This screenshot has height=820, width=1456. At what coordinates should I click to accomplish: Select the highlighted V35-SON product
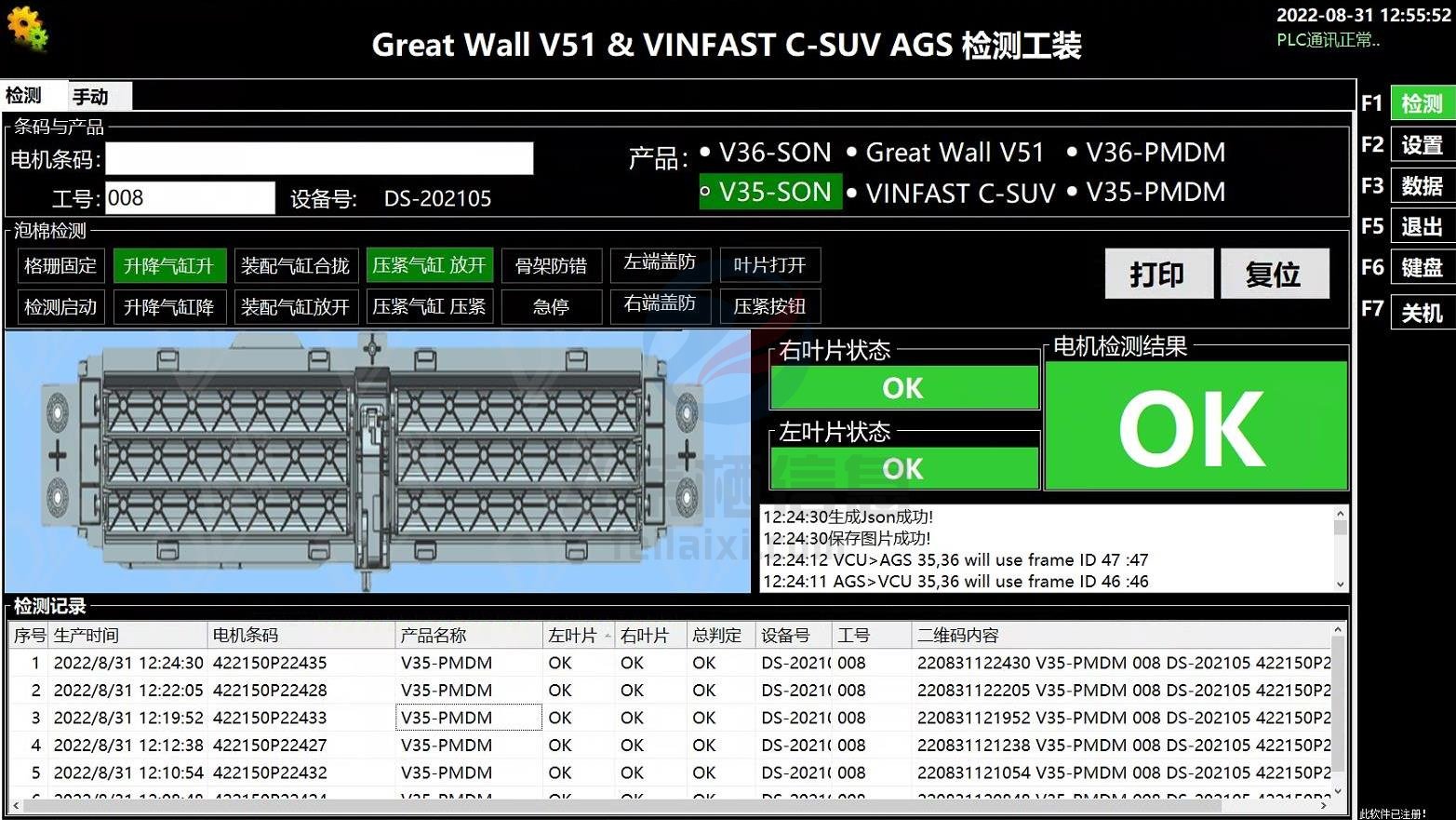(x=770, y=192)
